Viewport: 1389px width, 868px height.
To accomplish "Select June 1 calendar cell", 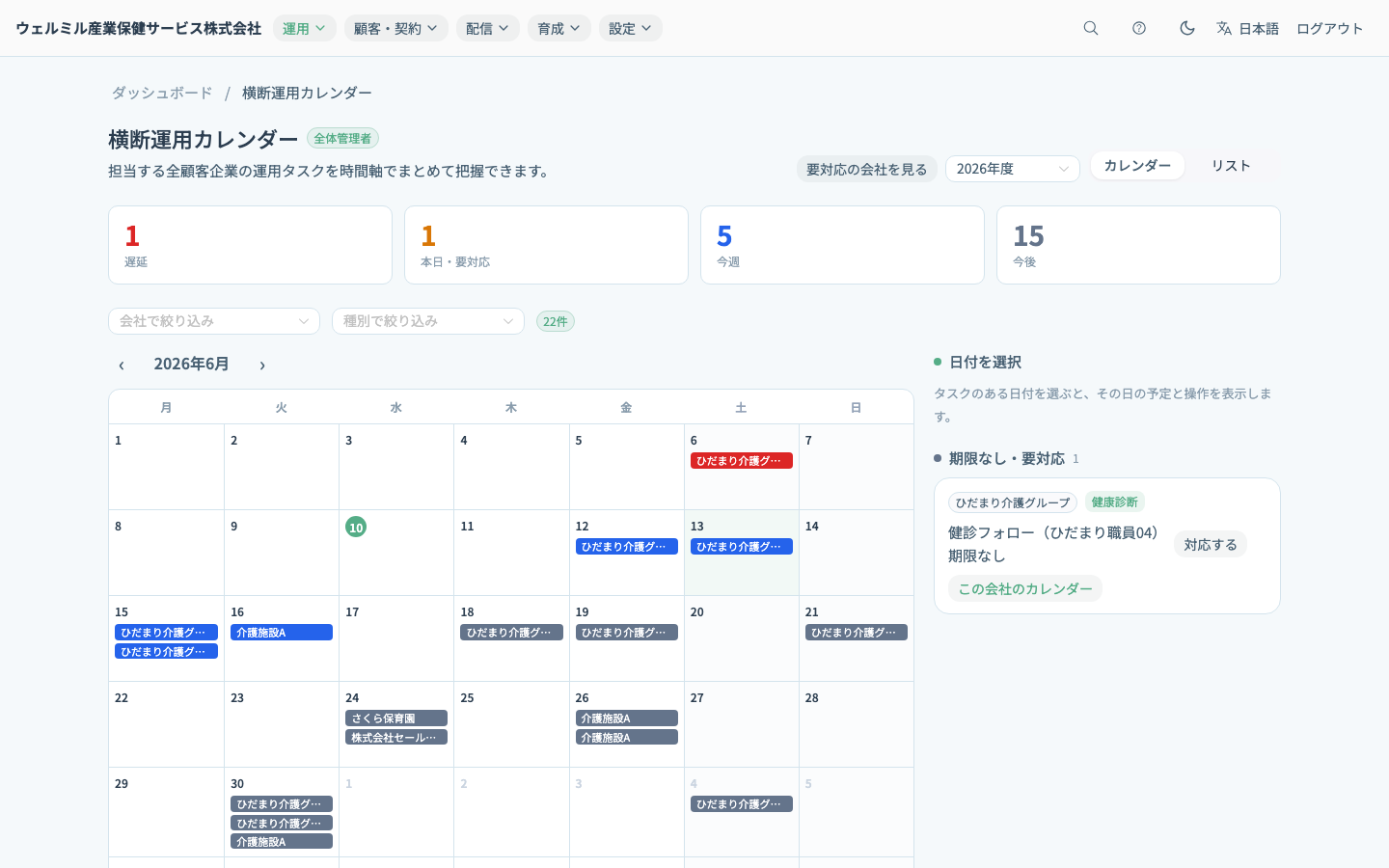I will click(x=166, y=467).
